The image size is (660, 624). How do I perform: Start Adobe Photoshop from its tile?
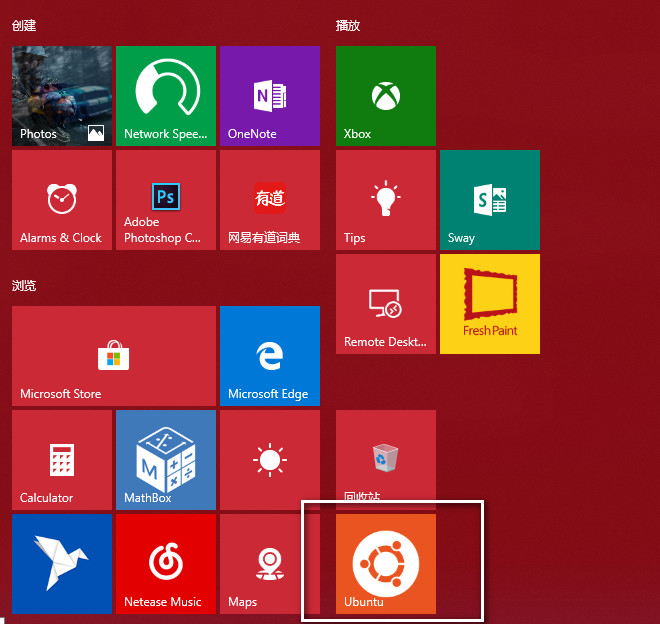coord(165,200)
